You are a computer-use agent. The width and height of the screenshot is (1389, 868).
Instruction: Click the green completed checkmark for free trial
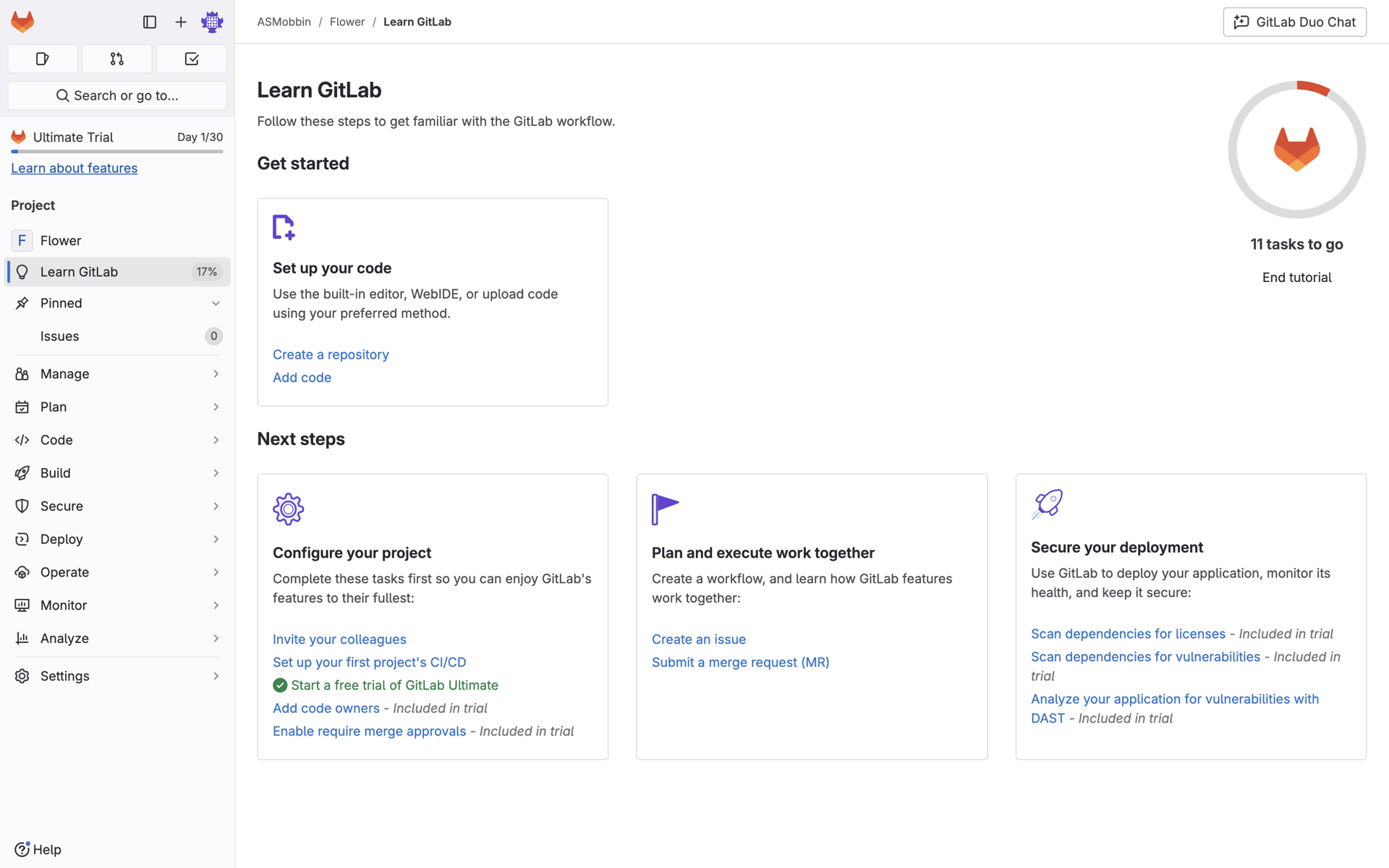(x=280, y=685)
